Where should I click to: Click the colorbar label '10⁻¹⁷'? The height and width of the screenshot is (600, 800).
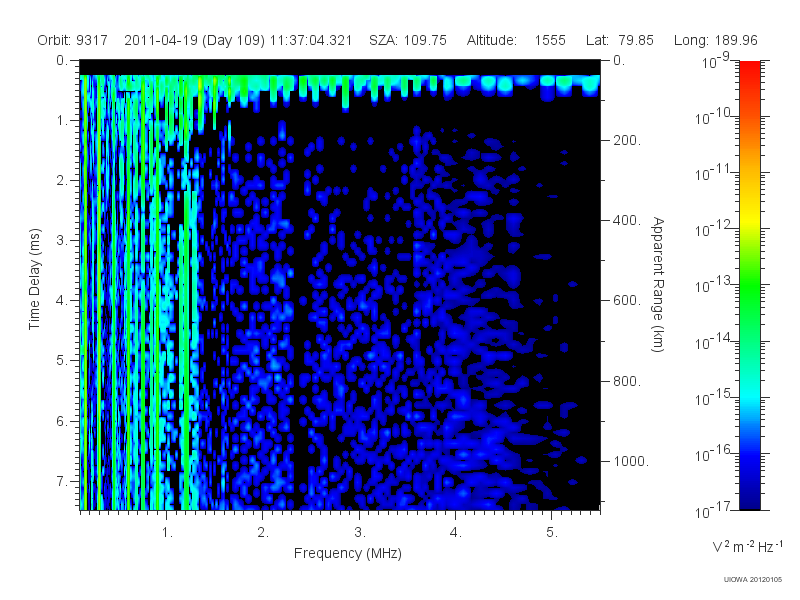tap(712, 510)
